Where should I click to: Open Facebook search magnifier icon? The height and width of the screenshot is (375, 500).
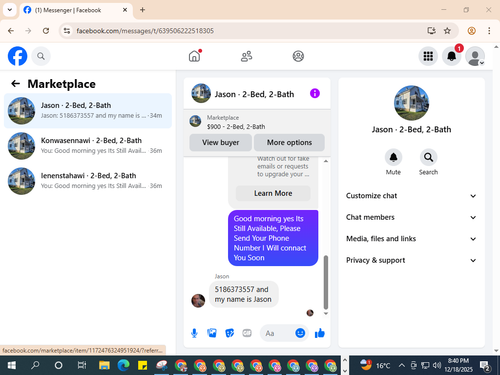coord(41,56)
